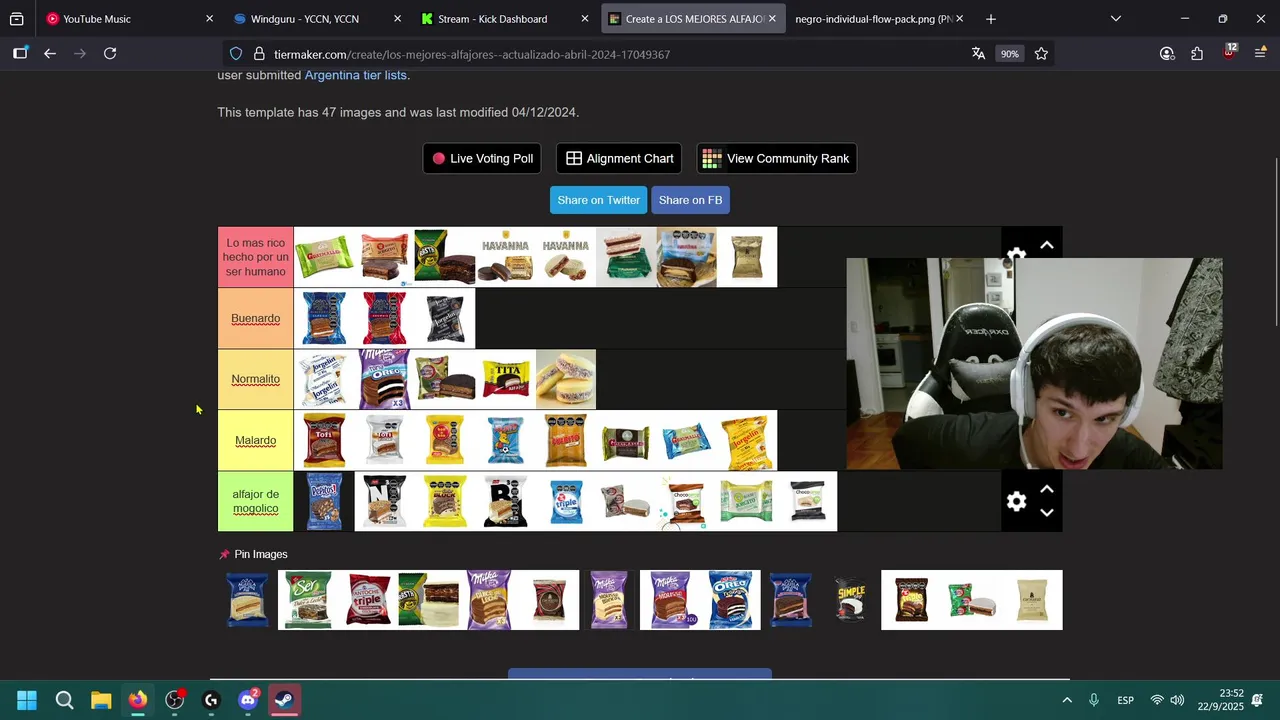
Task: Open the Firefox account icon
Action: 1167,54
